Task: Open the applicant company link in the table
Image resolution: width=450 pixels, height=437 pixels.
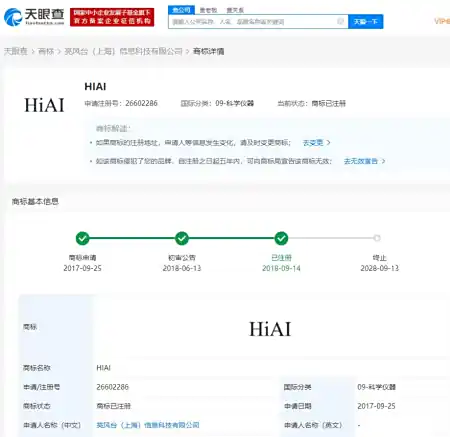Action: click(x=148, y=425)
